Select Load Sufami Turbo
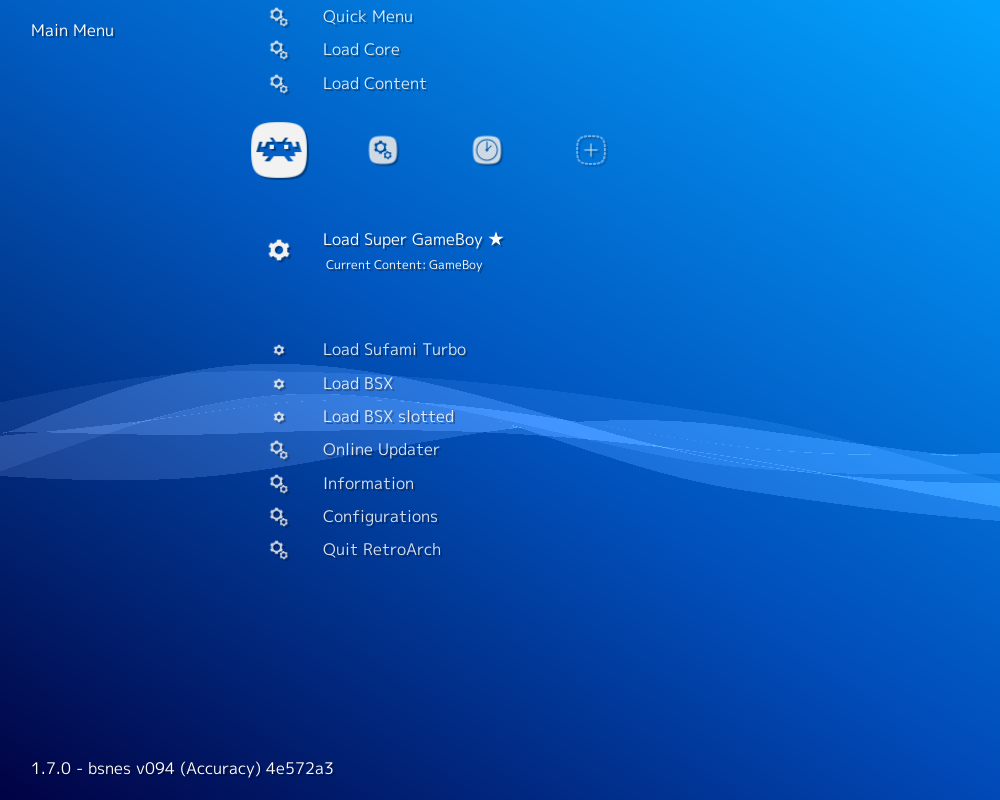Image resolution: width=1000 pixels, height=800 pixels. click(394, 350)
